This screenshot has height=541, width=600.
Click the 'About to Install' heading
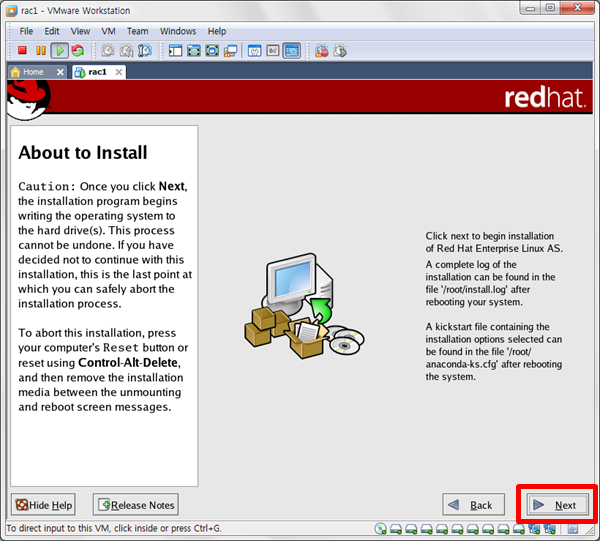click(x=83, y=152)
